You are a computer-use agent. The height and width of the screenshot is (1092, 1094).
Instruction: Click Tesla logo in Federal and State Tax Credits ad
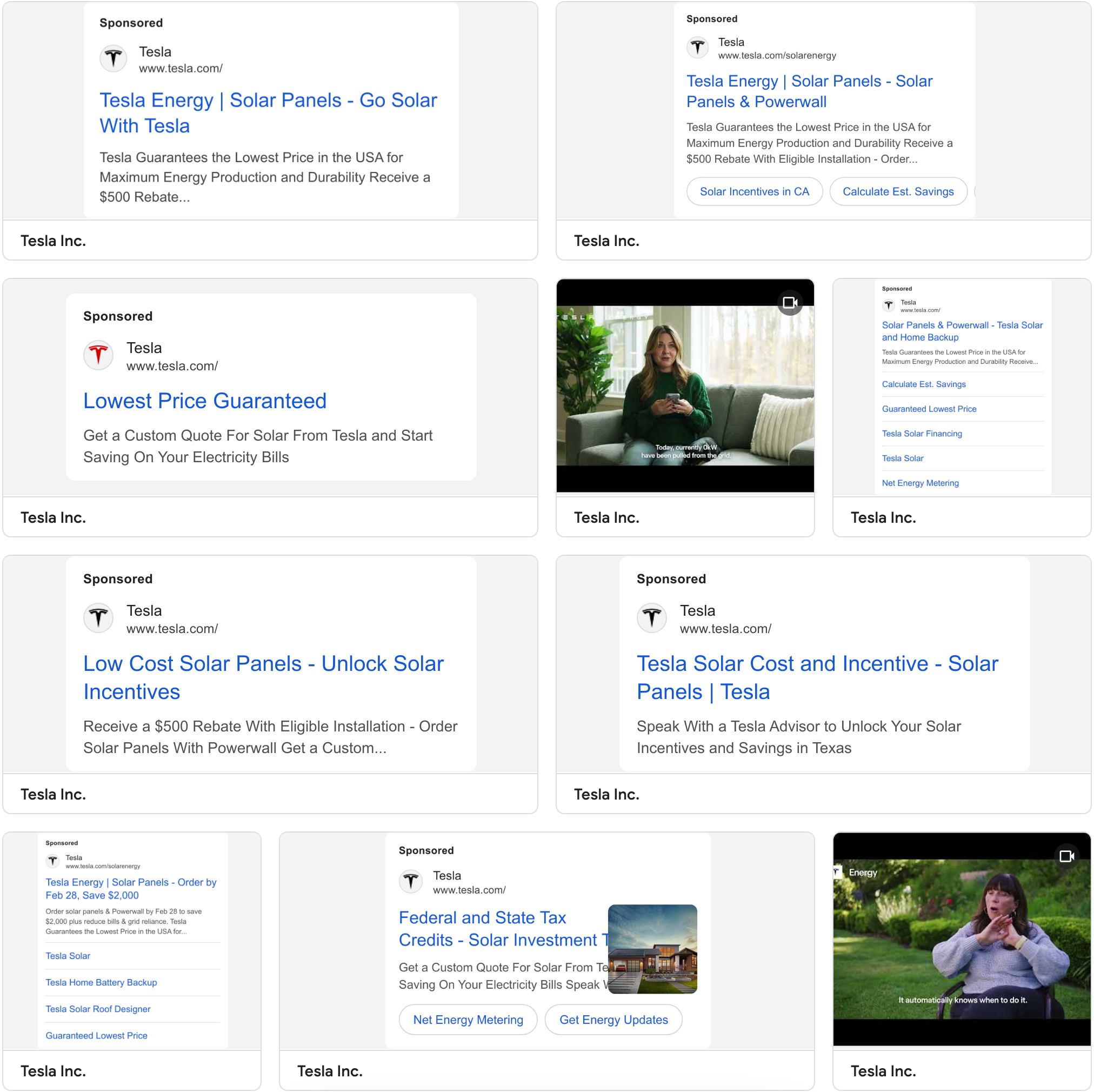pos(411,881)
